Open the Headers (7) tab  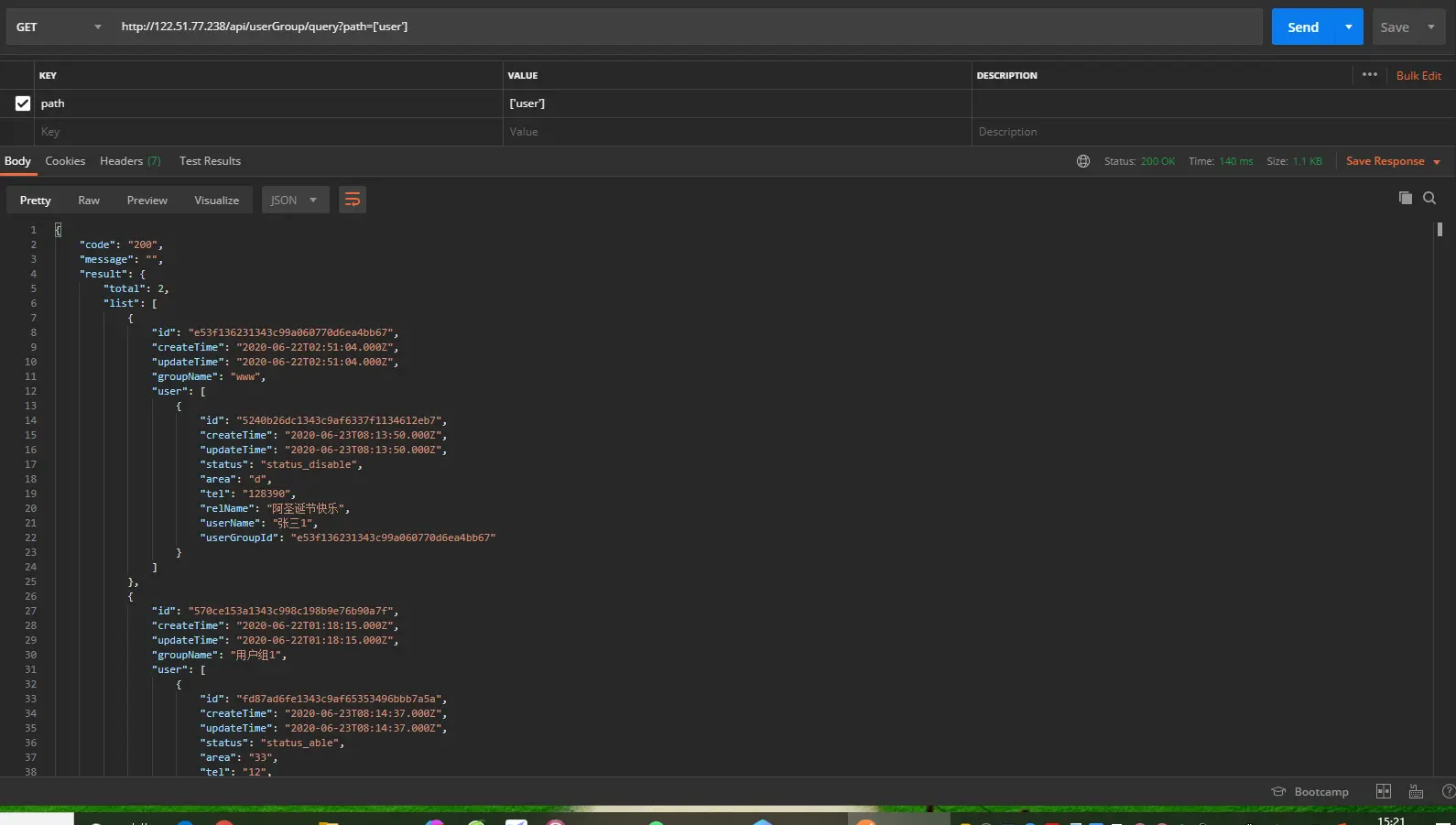coord(130,161)
